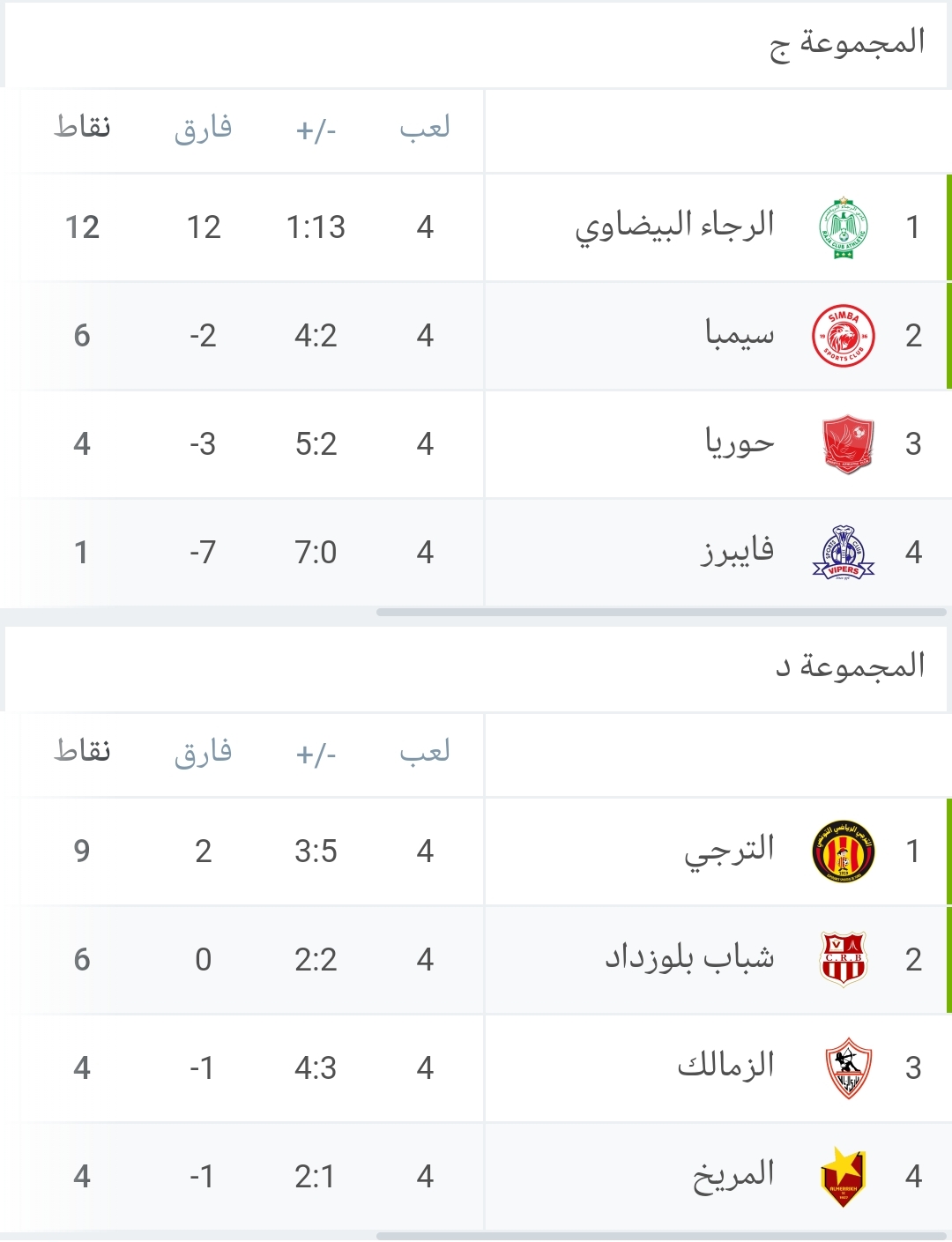Screen dimensions: 952x1242
Task: Click horizontal scrollbar under group ج table
Action: pos(661,612)
